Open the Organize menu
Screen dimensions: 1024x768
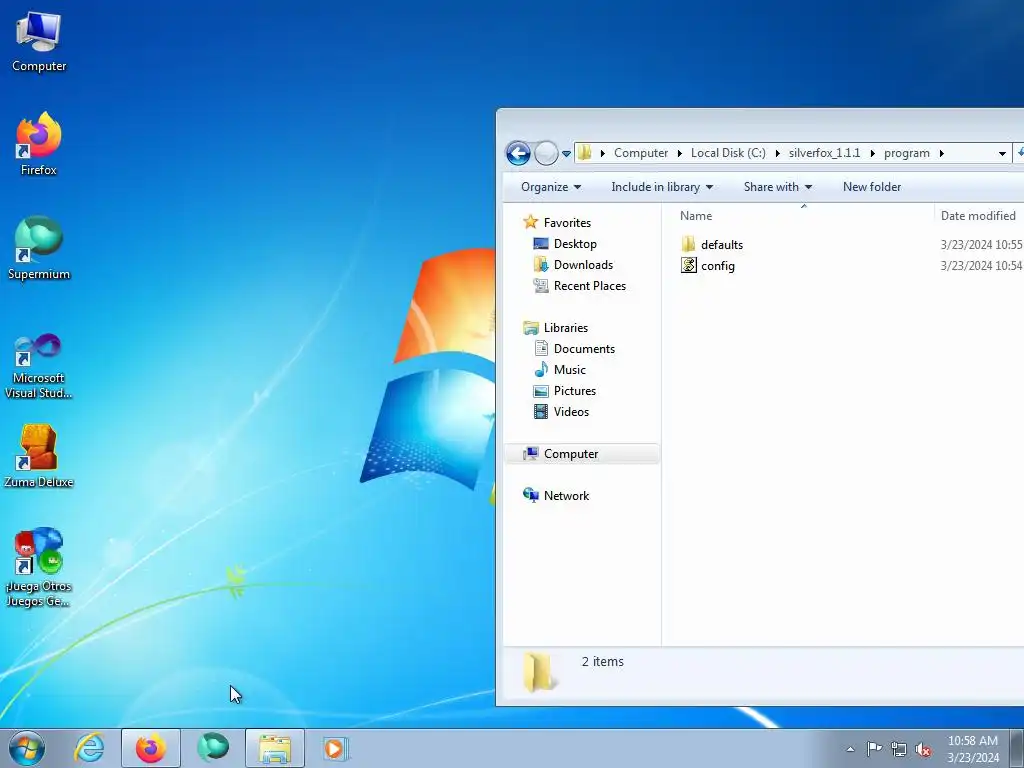551,187
